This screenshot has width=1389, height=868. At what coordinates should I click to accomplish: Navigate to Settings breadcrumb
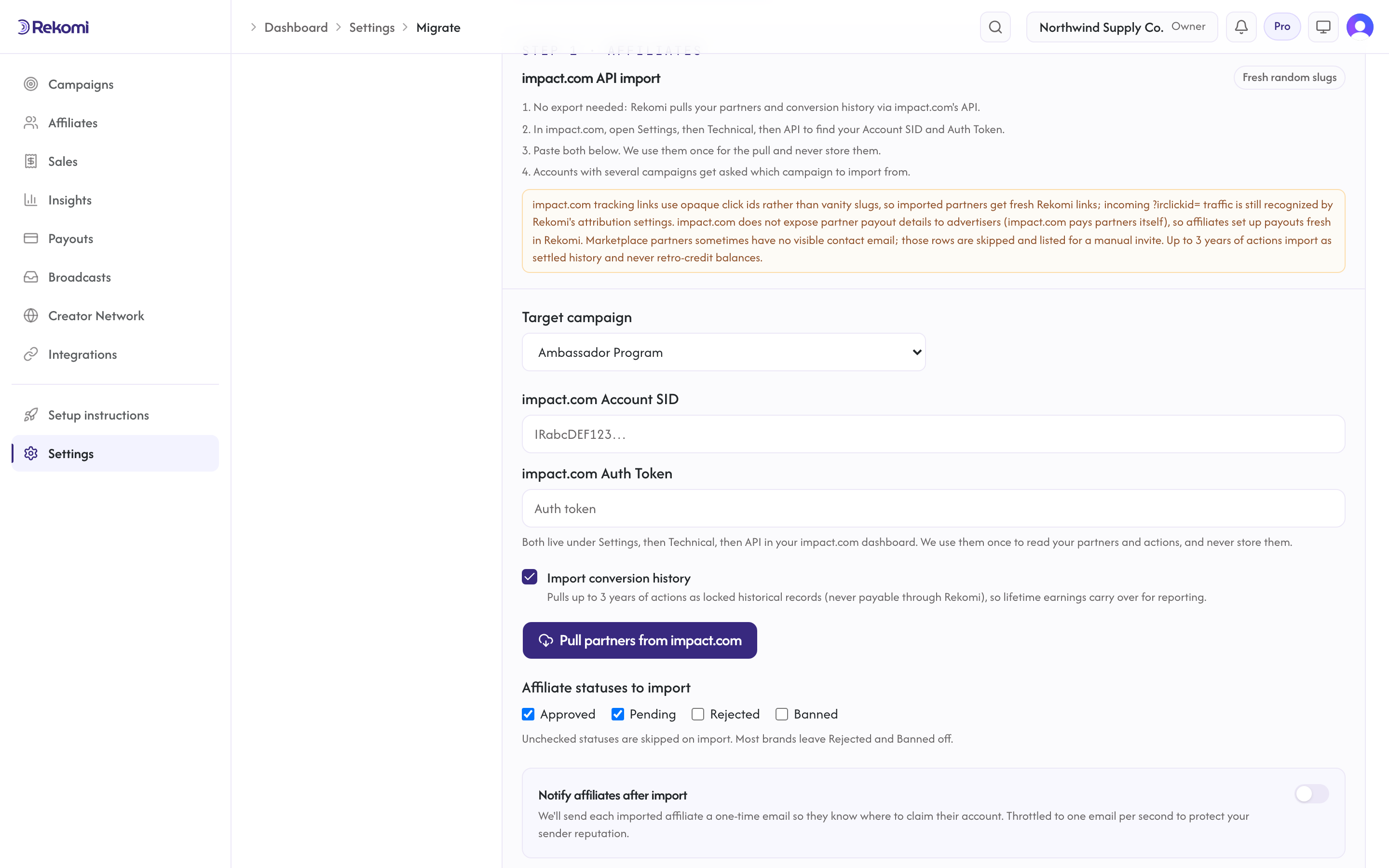coord(372,27)
